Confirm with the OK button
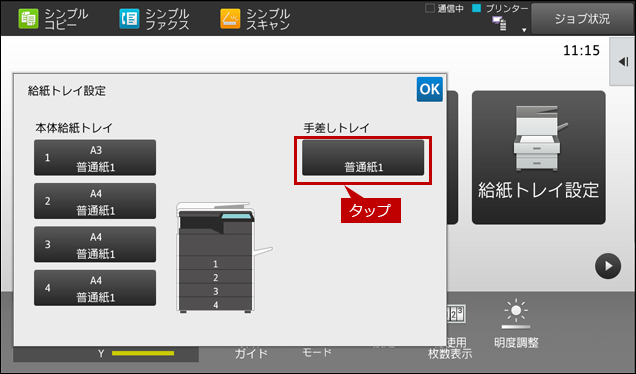The width and height of the screenshot is (636, 374). [430, 89]
